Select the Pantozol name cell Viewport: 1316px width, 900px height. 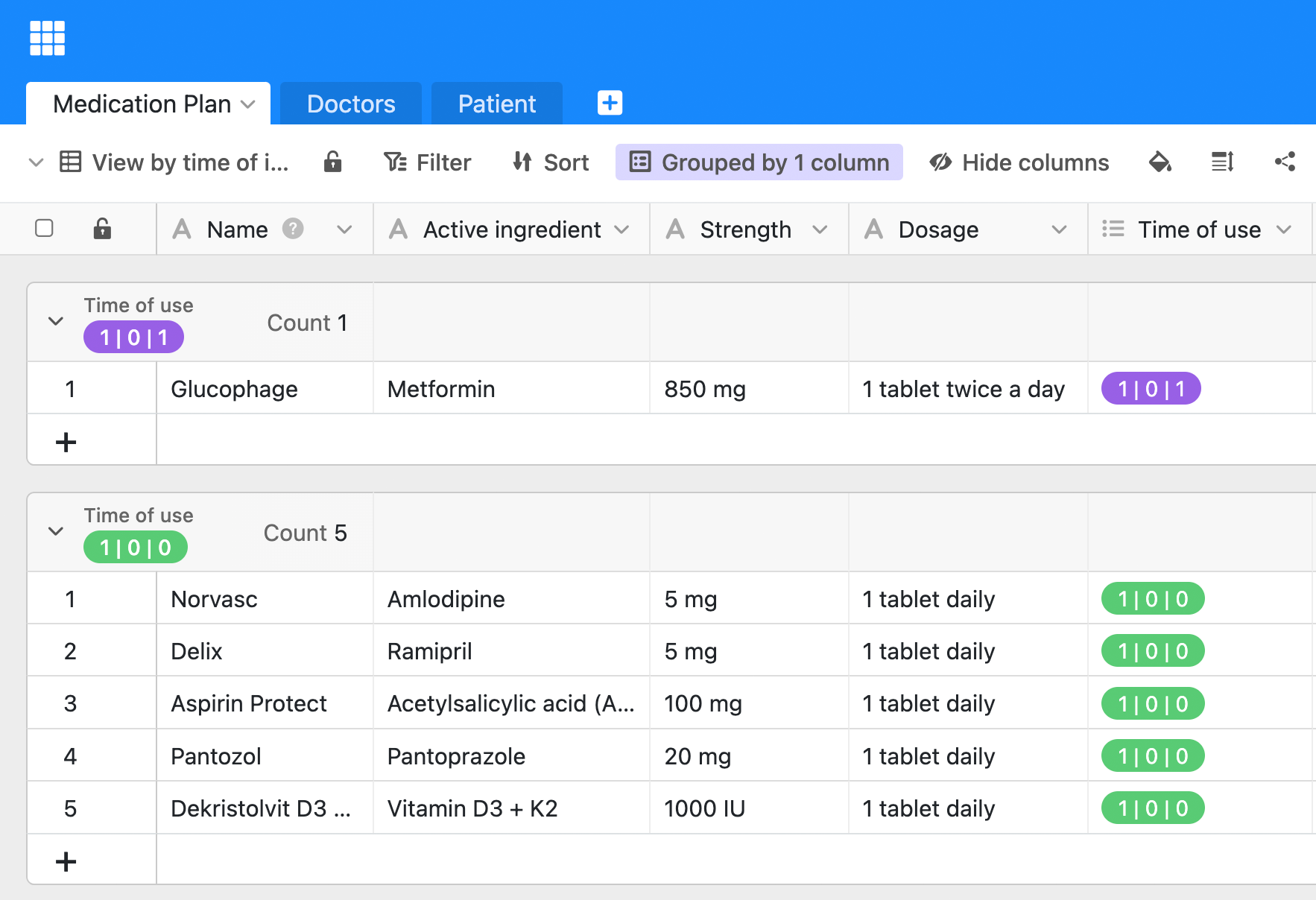265,755
